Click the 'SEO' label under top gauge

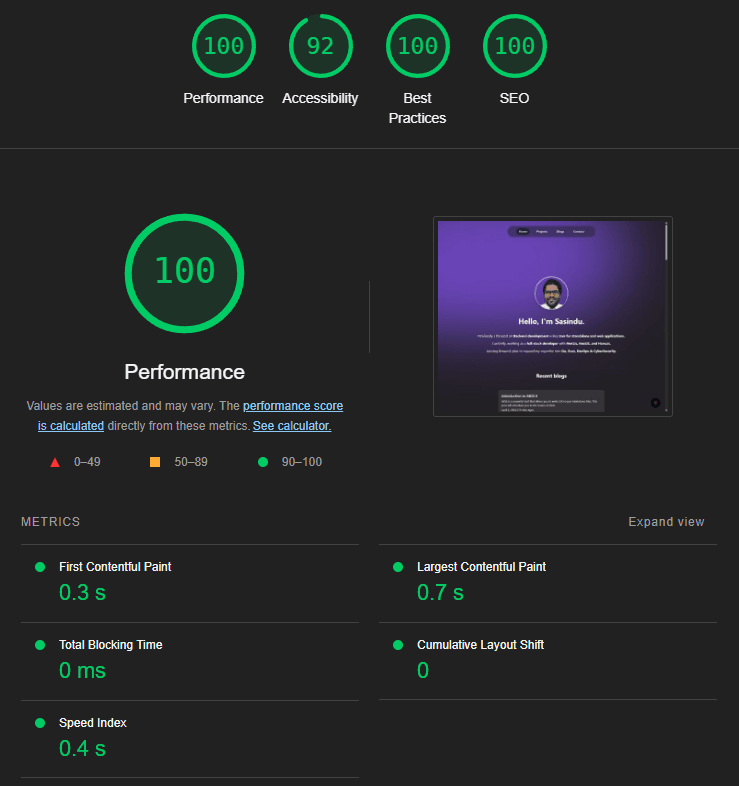pyautogui.click(x=514, y=98)
